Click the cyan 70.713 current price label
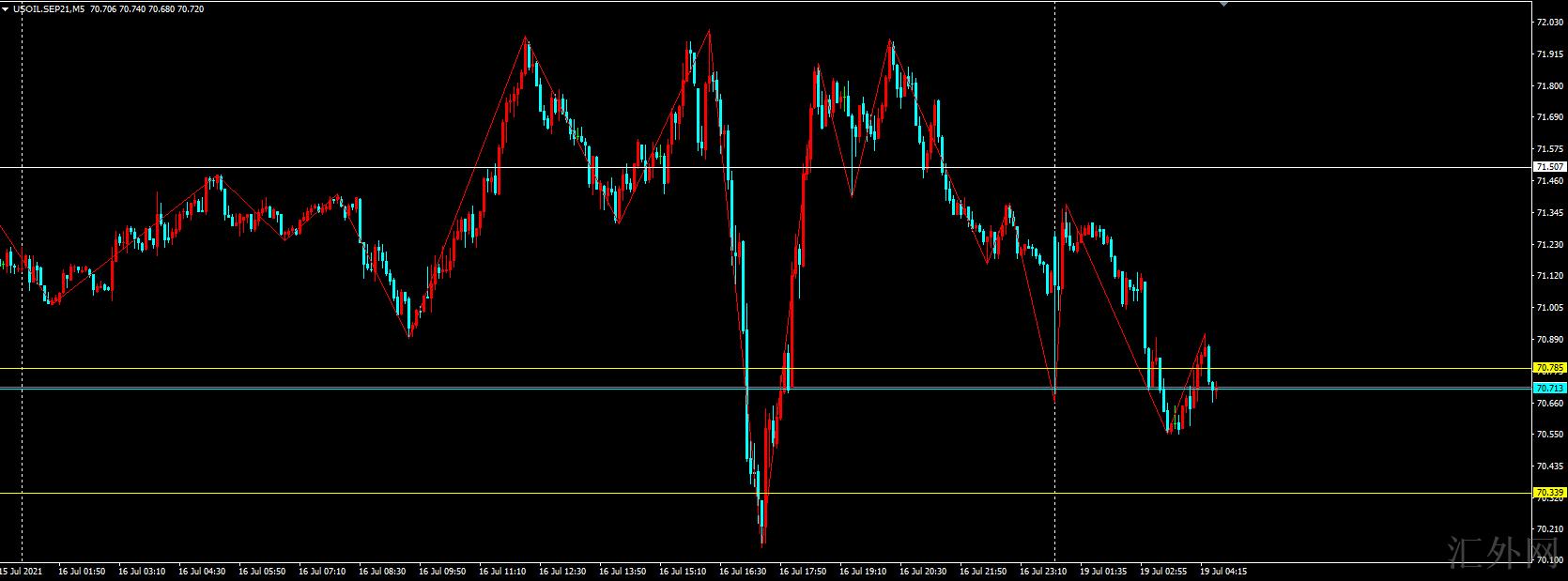Viewport: 1568px width, 581px height. pyautogui.click(x=1549, y=388)
